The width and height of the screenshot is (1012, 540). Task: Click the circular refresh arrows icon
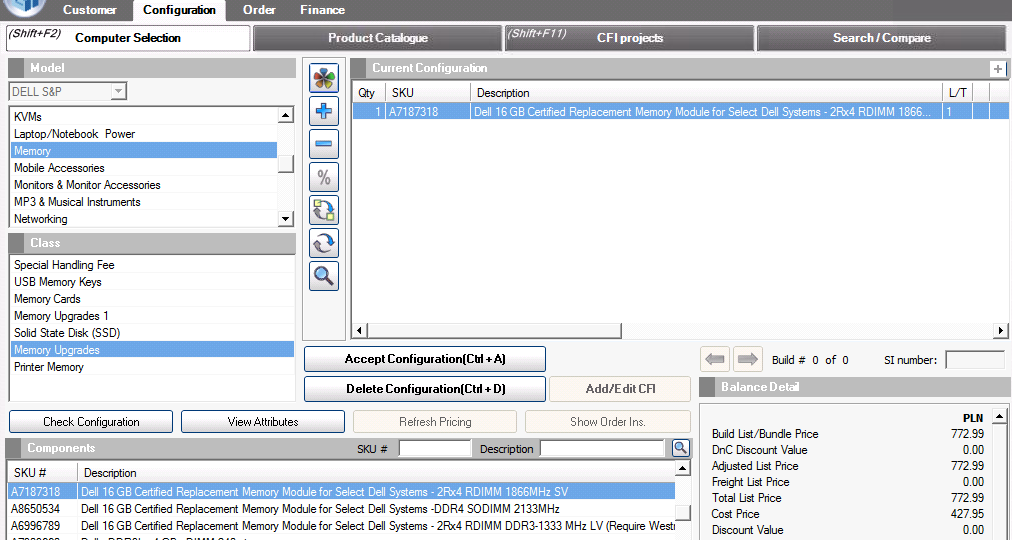[x=324, y=243]
